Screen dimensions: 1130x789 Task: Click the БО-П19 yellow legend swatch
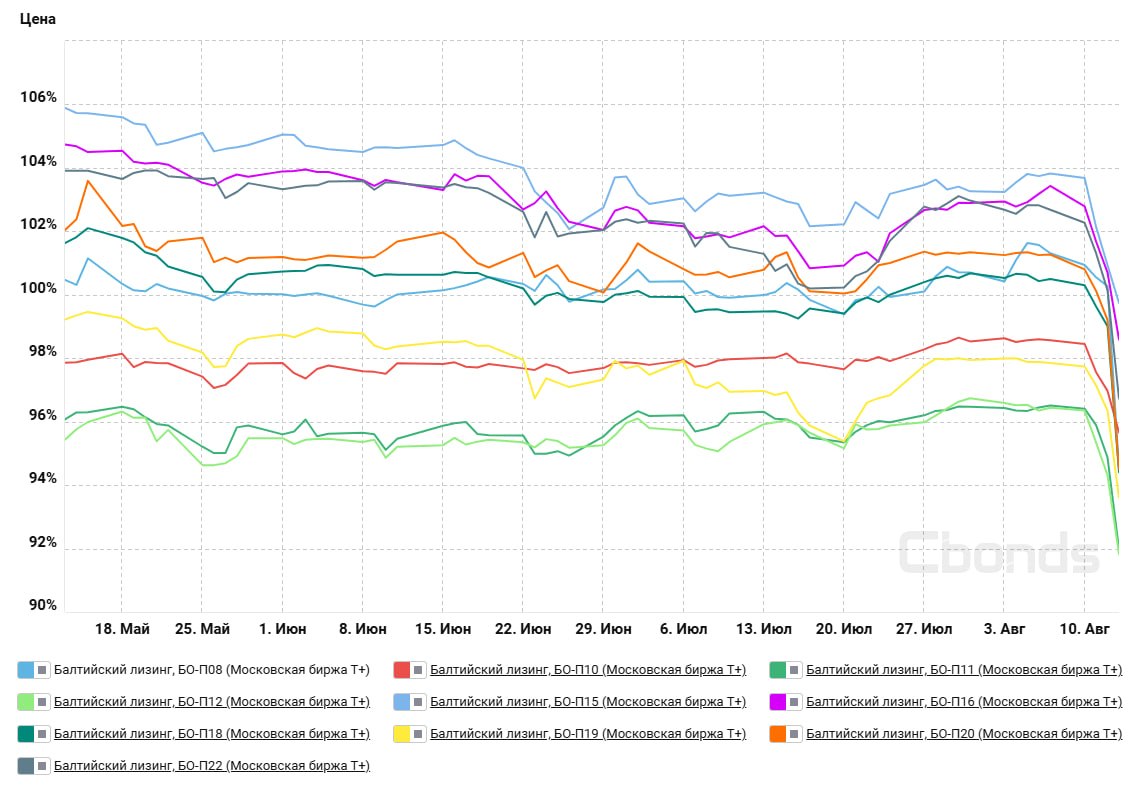point(409,734)
